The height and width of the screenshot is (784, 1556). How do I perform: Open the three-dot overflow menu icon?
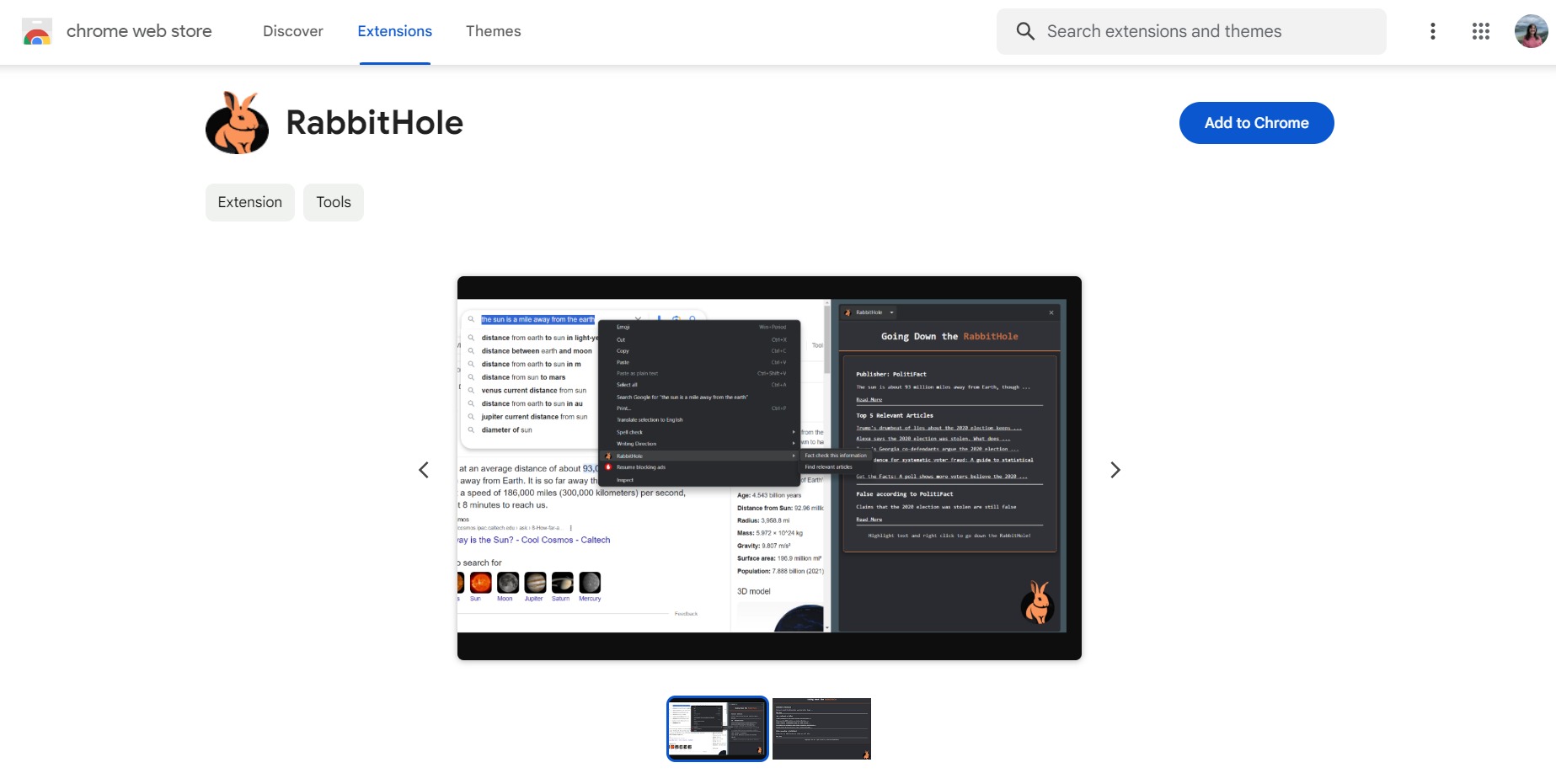(x=1432, y=31)
